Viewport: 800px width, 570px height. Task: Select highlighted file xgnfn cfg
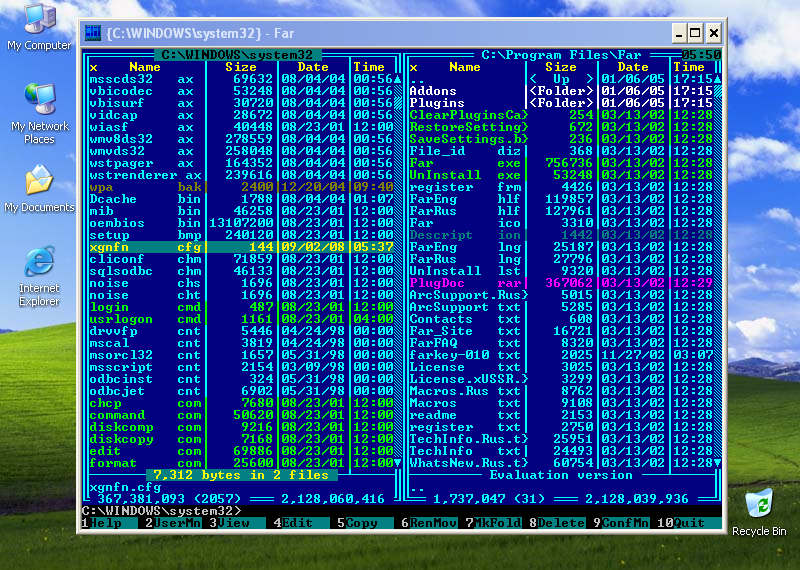241,247
